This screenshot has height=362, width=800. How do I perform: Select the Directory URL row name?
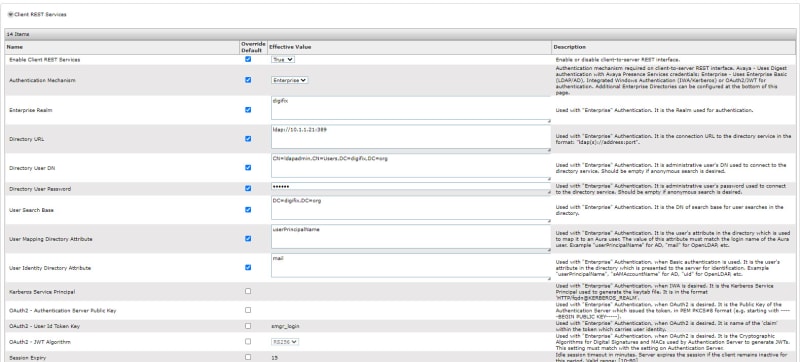[27, 139]
